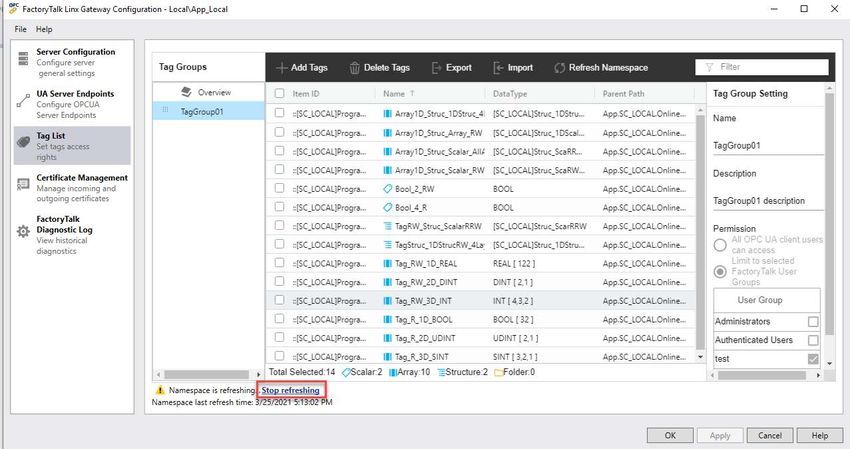Check the Bool_2_RW row checkbox

279,188
